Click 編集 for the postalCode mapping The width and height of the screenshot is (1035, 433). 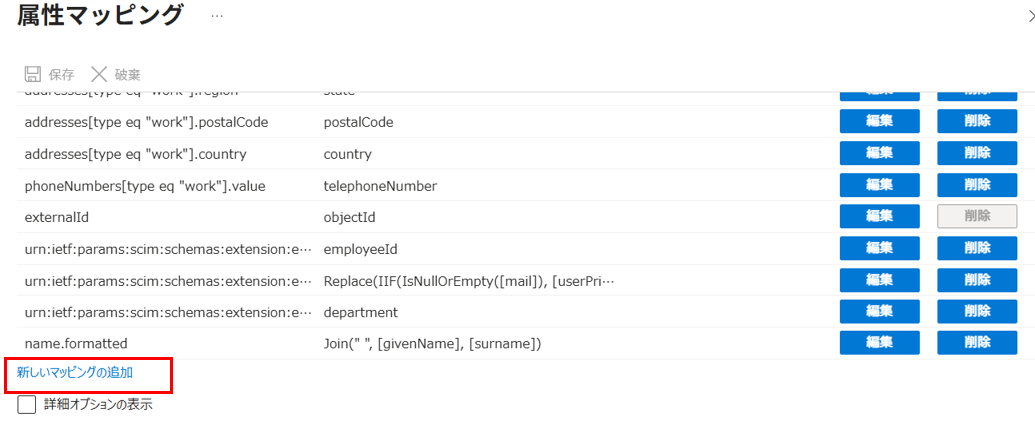[879, 122]
